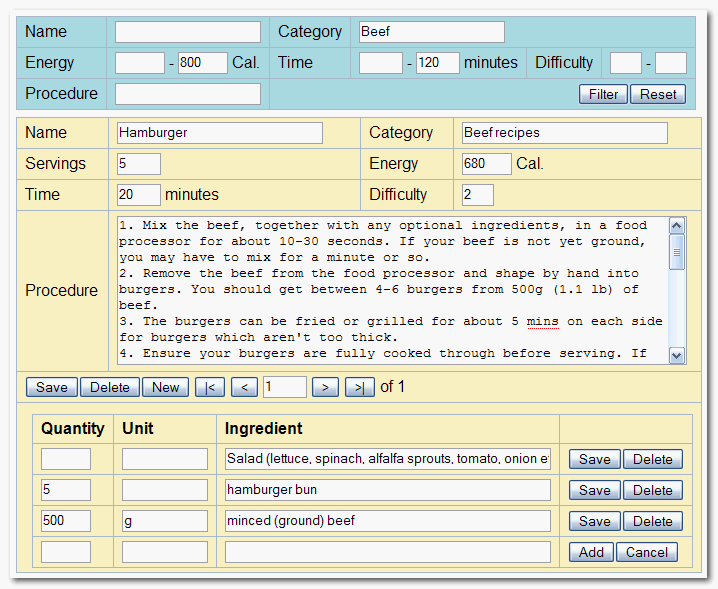Viewport: 718px width, 589px height.
Task: Delete the current recipe record
Action: tap(109, 387)
